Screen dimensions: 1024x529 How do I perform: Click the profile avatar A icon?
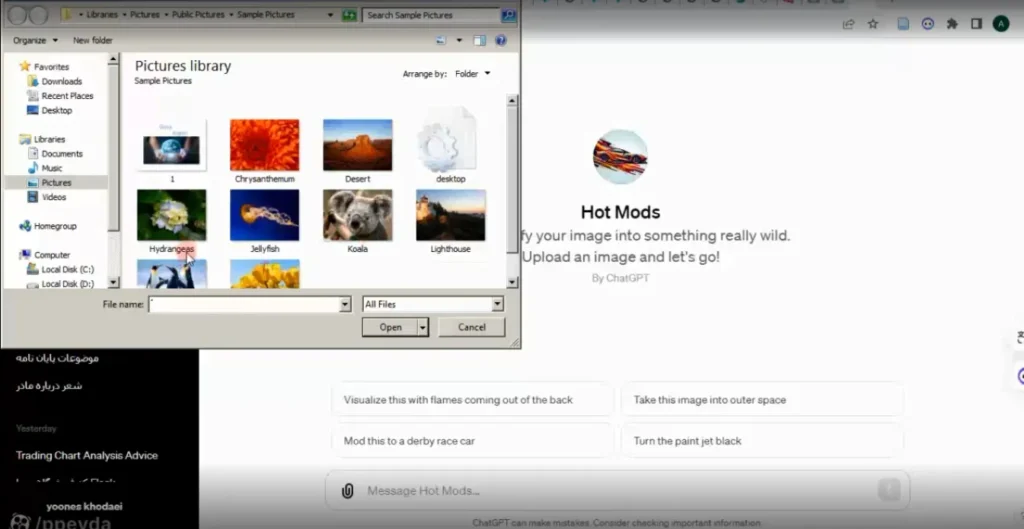1000,24
